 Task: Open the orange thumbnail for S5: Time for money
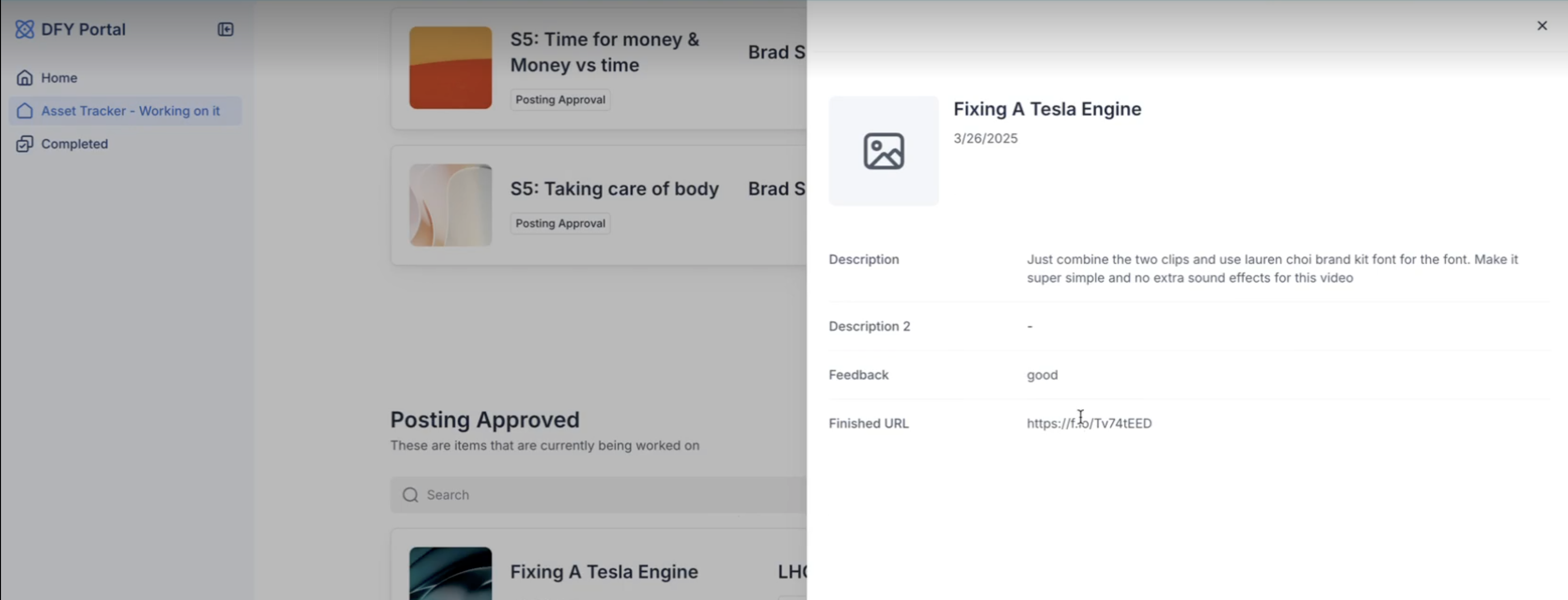tap(450, 67)
